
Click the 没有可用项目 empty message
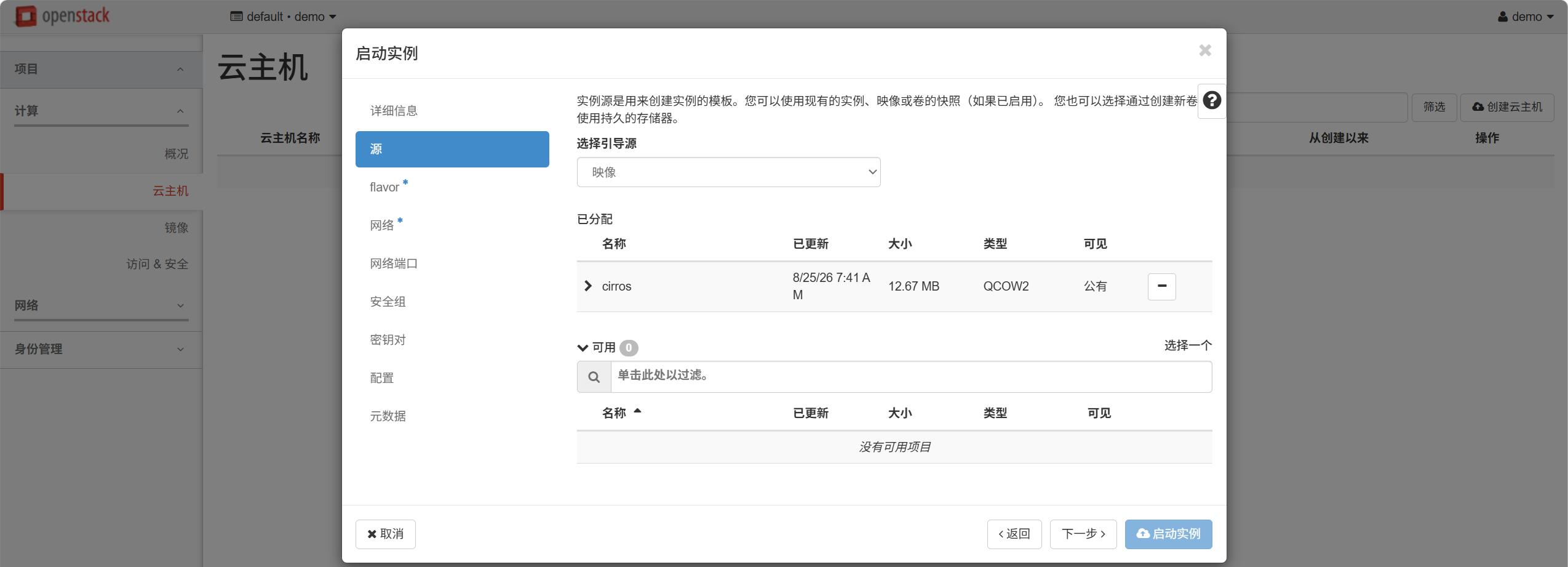coord(894,447)
